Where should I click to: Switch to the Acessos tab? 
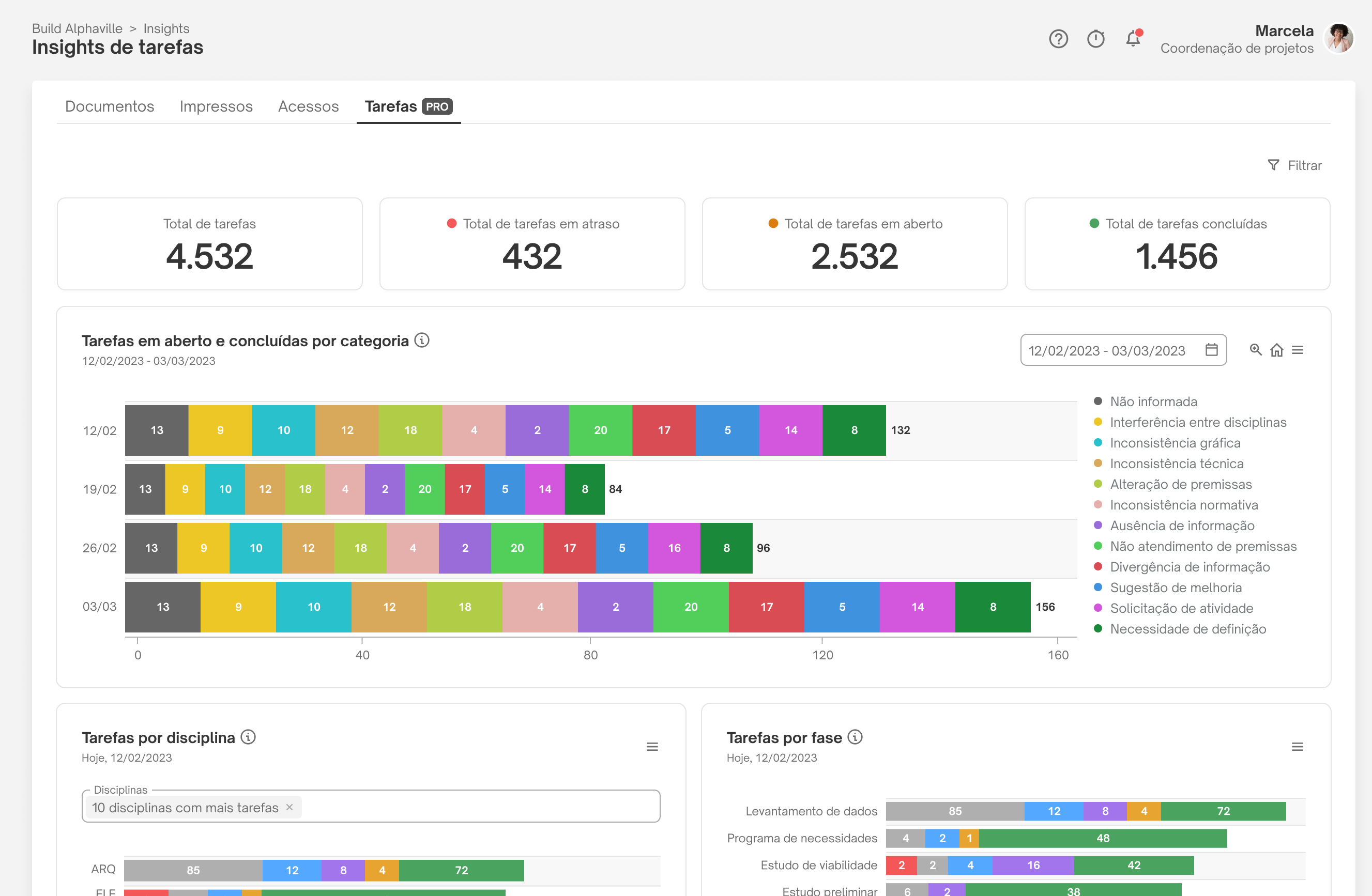coord(309,106)
